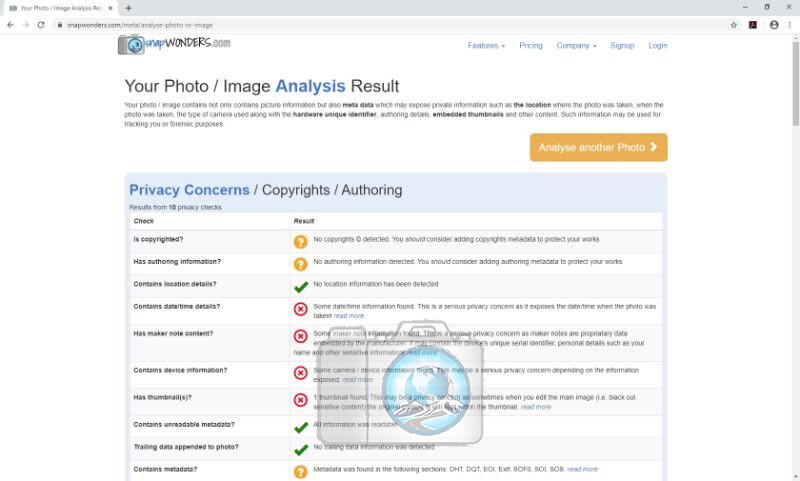Click Analyse another Photo button

(598, 147)
